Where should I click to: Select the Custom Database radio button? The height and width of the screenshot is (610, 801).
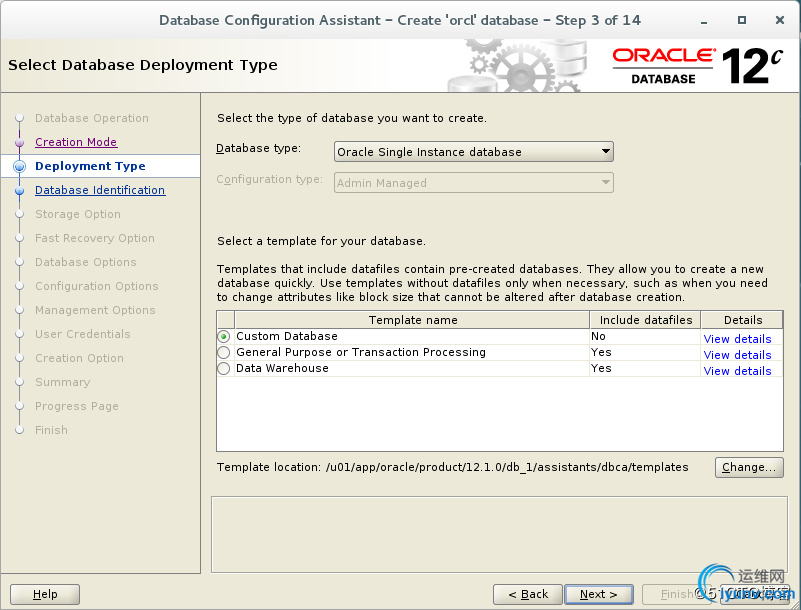[224, 337]
